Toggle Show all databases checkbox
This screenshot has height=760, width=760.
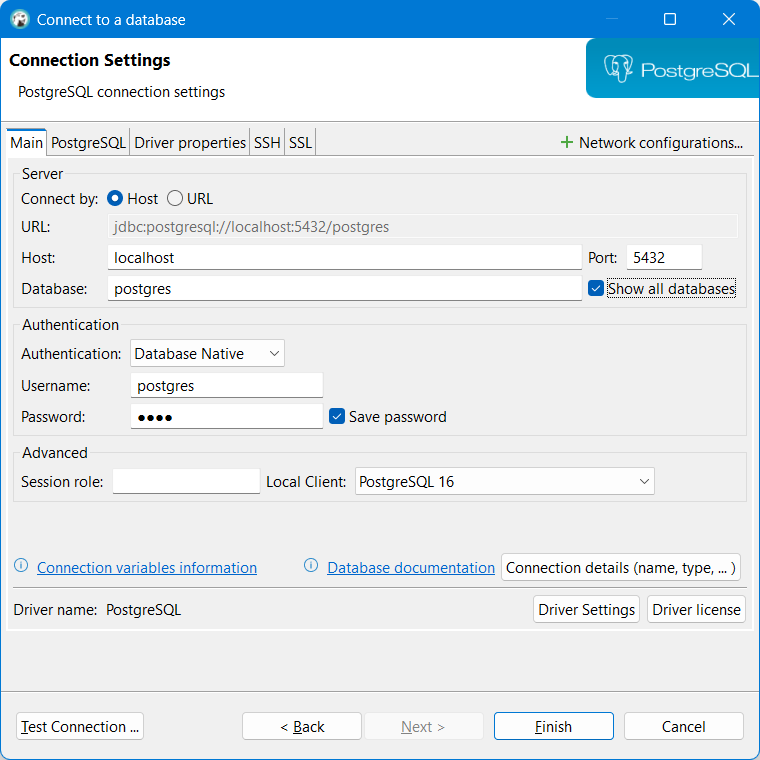click(596, 288)
